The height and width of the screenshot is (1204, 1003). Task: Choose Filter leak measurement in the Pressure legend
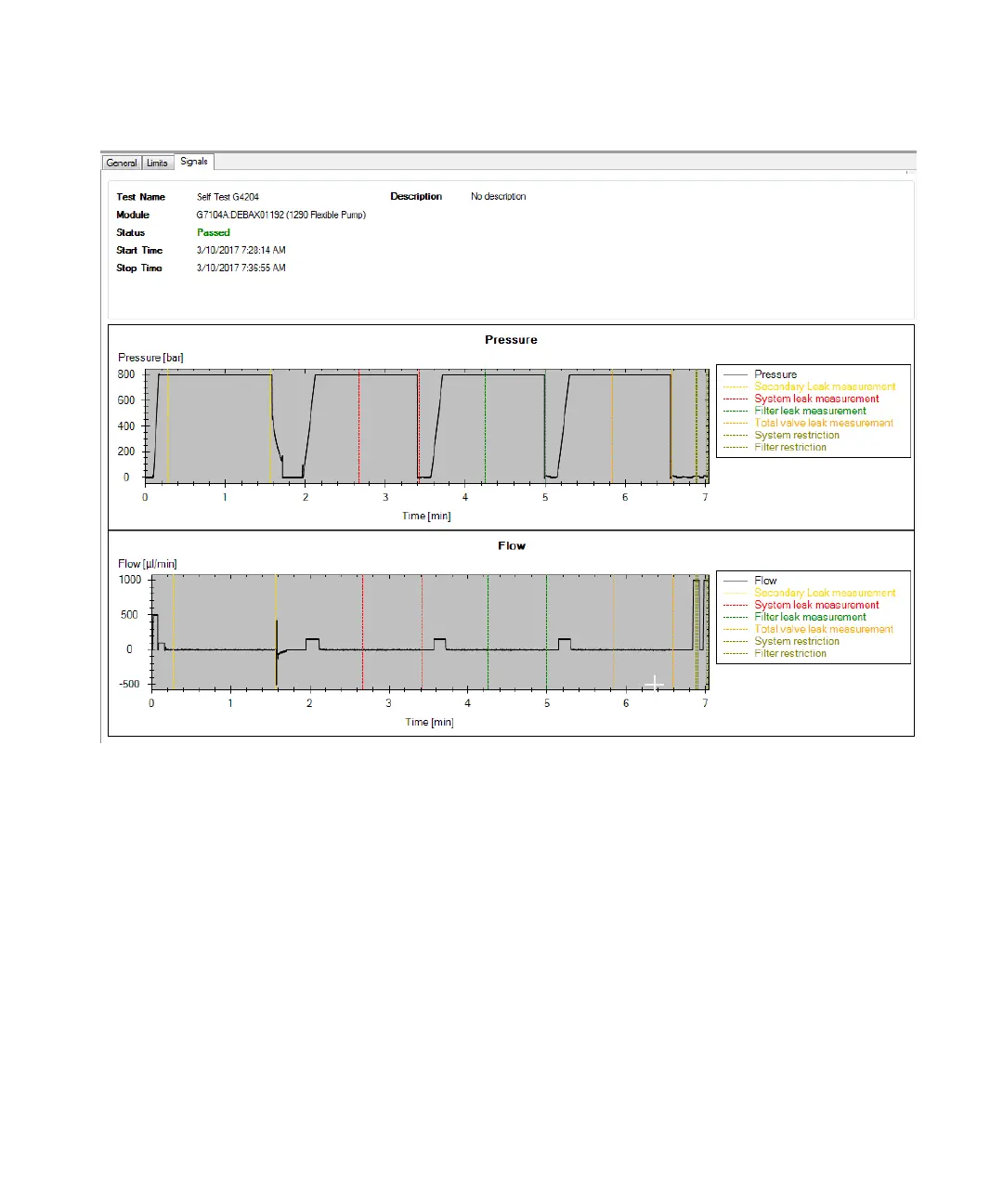click(809, 411)
